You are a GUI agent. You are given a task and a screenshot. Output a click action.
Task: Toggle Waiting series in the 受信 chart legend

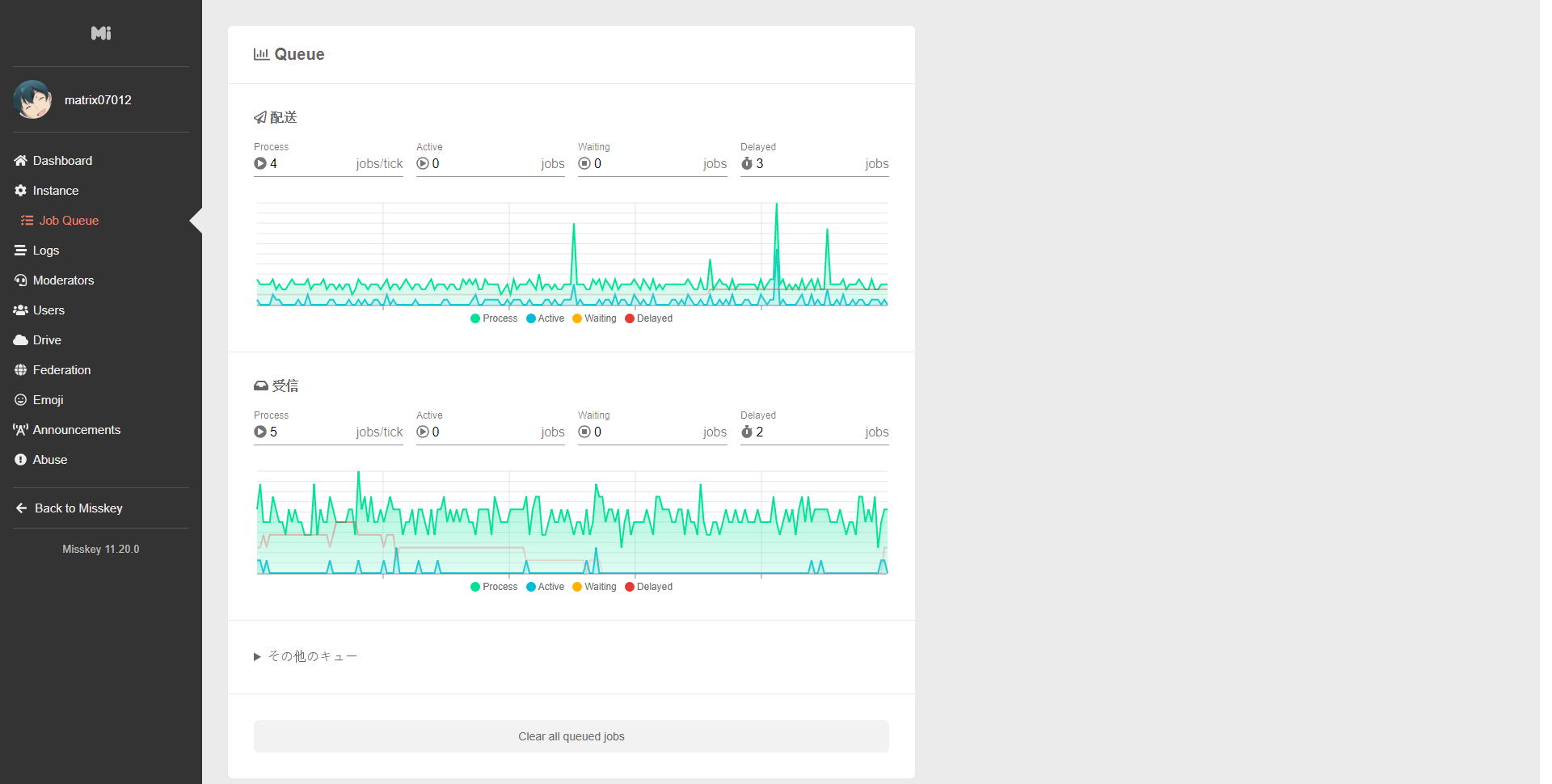[x=594, y=587]
